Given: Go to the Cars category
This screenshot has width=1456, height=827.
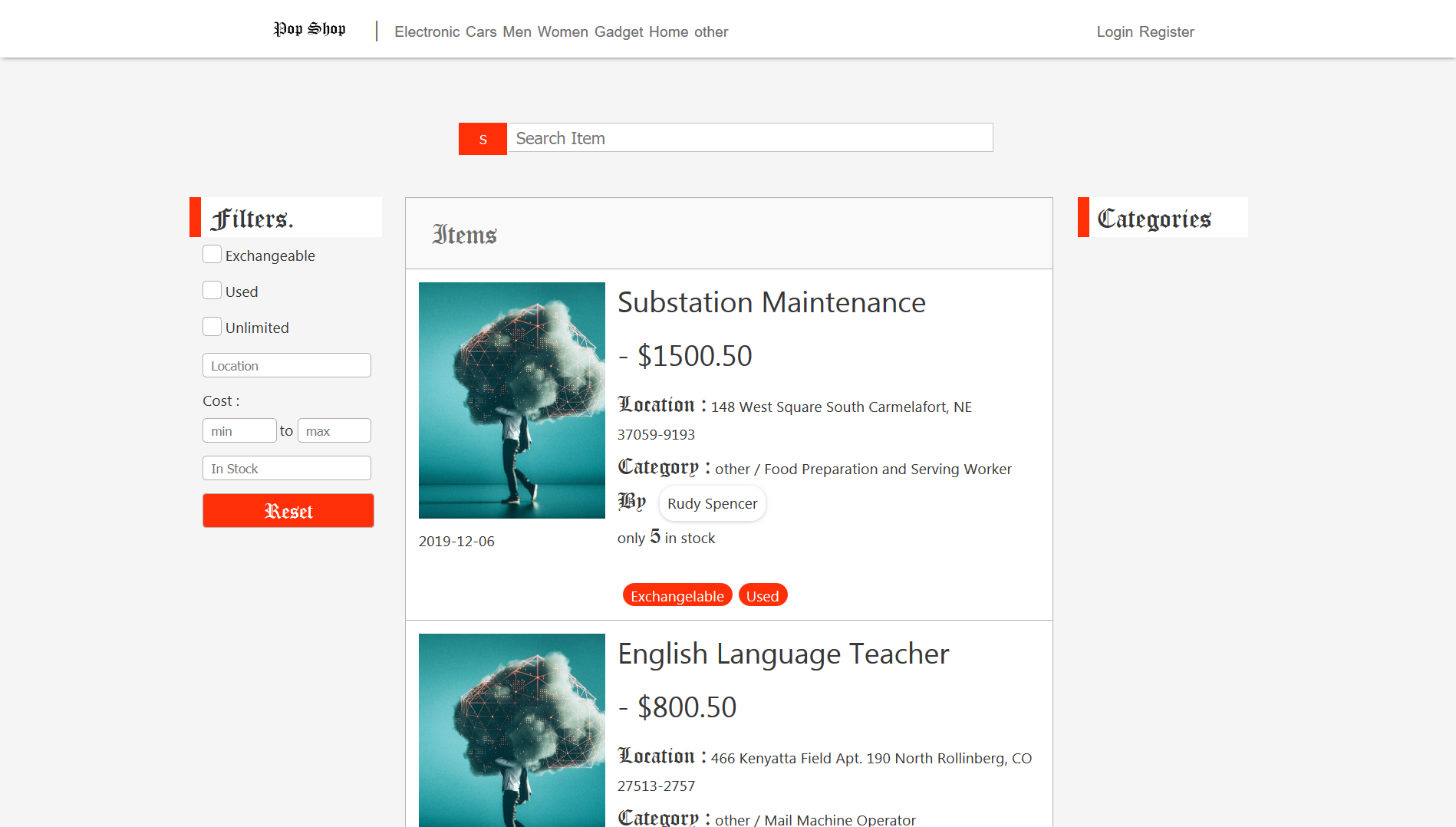Looking at the screenshot, I should (481, 31).
